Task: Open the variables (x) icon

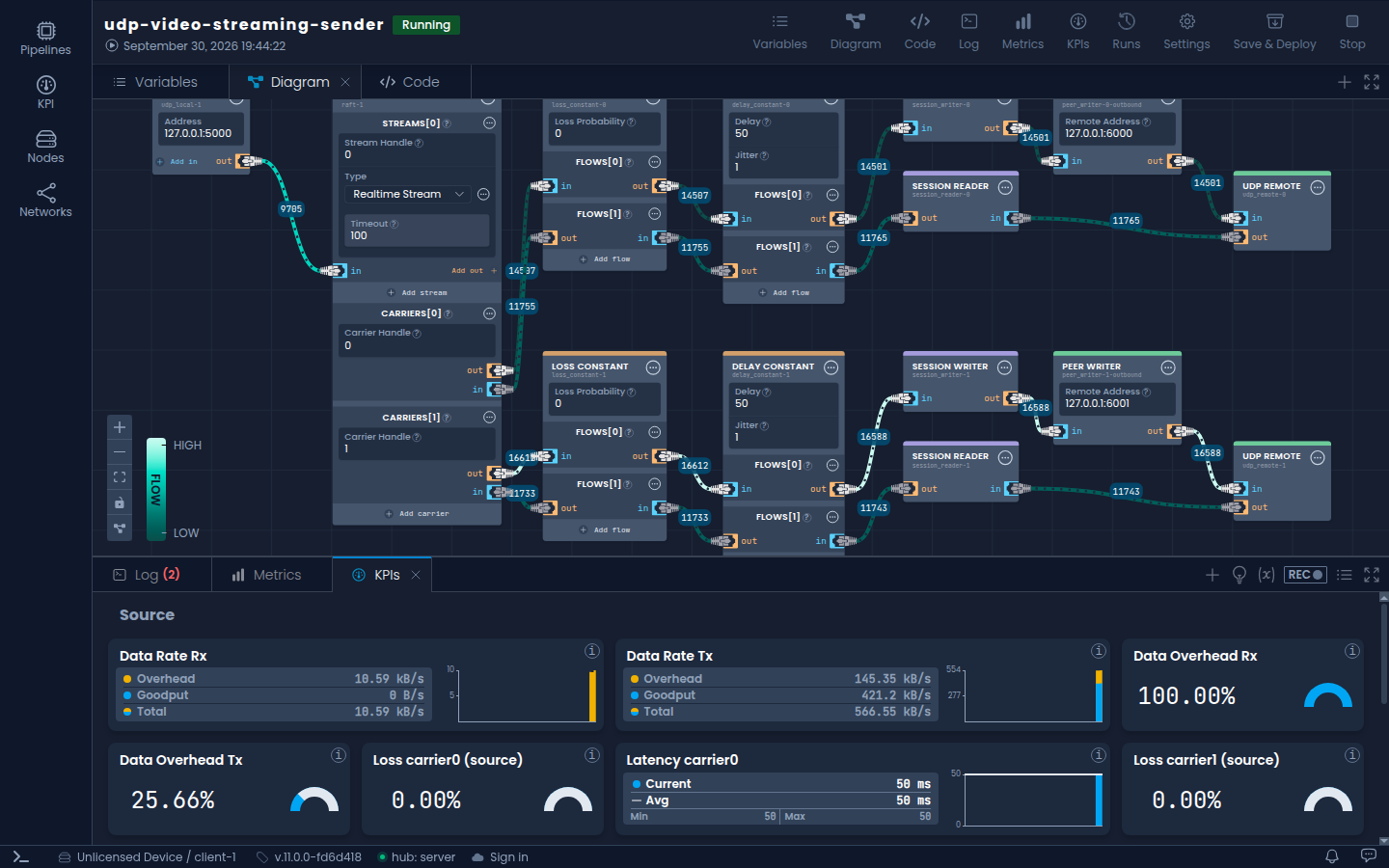Action: [1266, 575]
